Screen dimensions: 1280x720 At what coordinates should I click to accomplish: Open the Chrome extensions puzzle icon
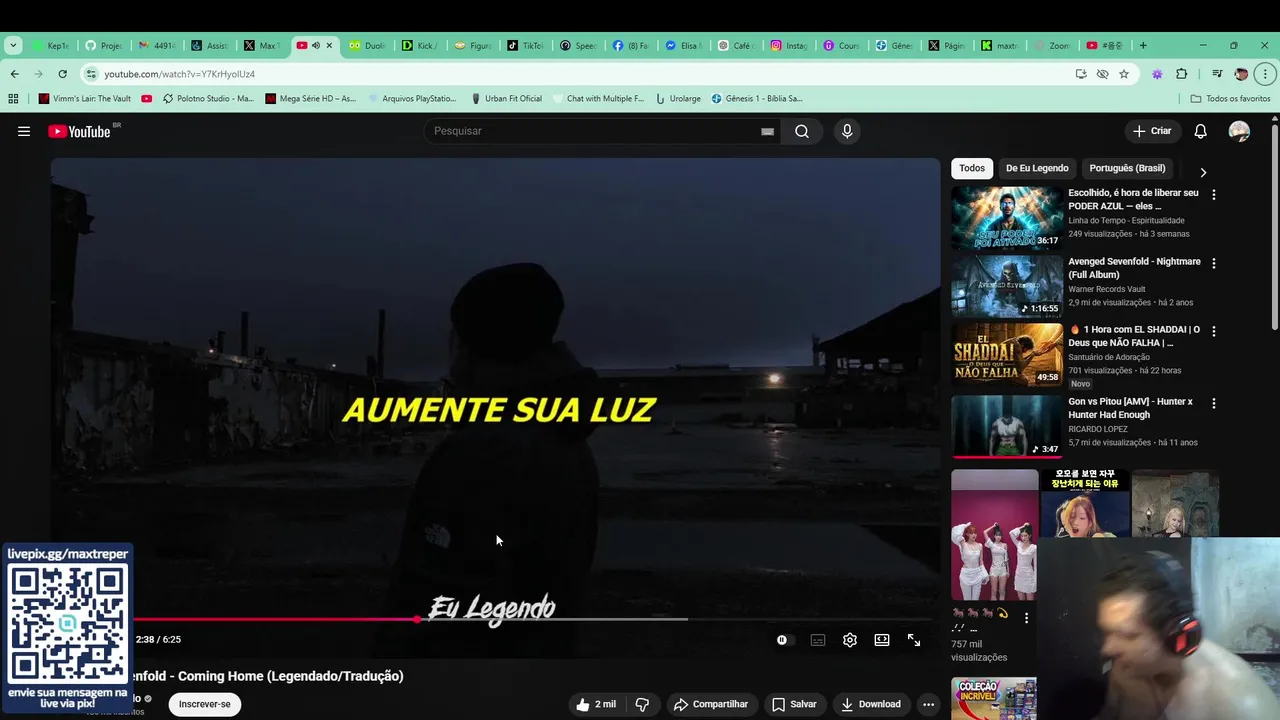1182,74
